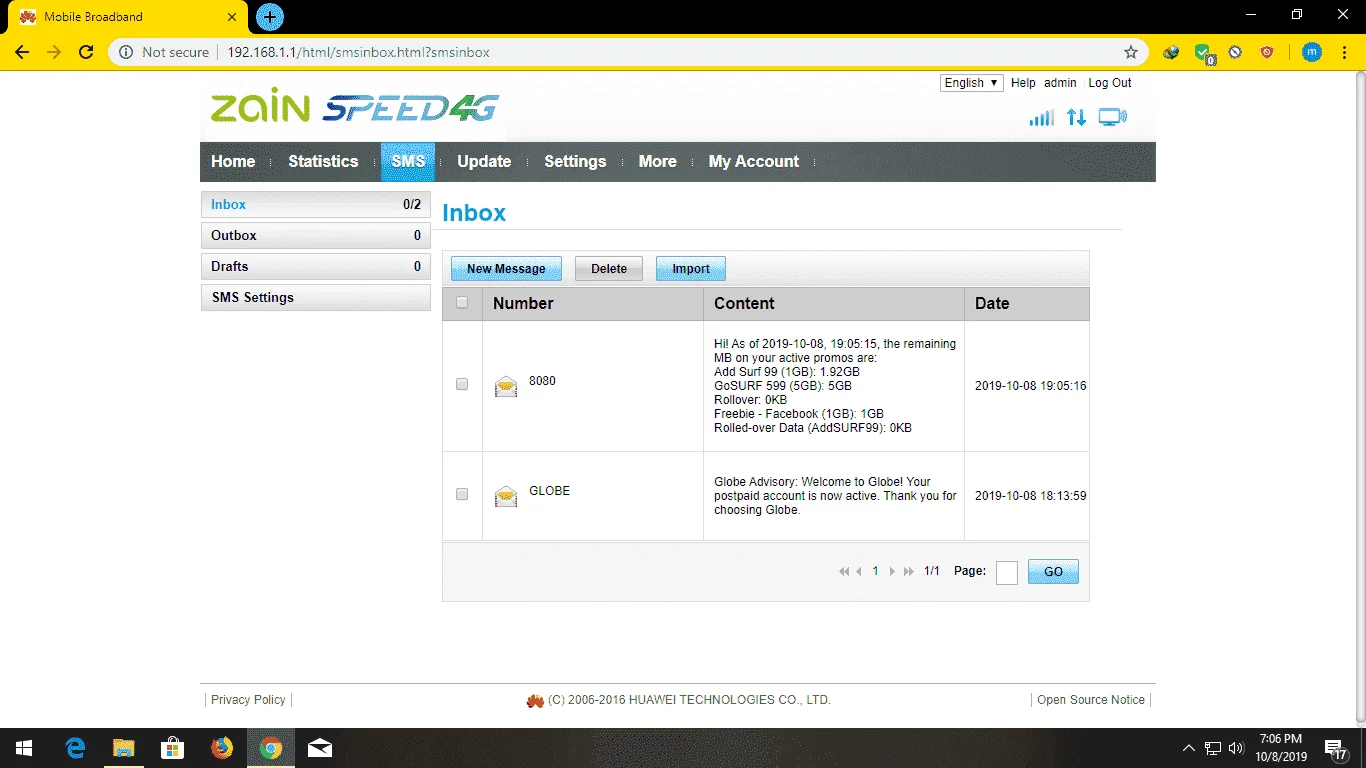Click the data transfer up-down arrows icon
This screenshot has width=1366, height=768.
1076,117
